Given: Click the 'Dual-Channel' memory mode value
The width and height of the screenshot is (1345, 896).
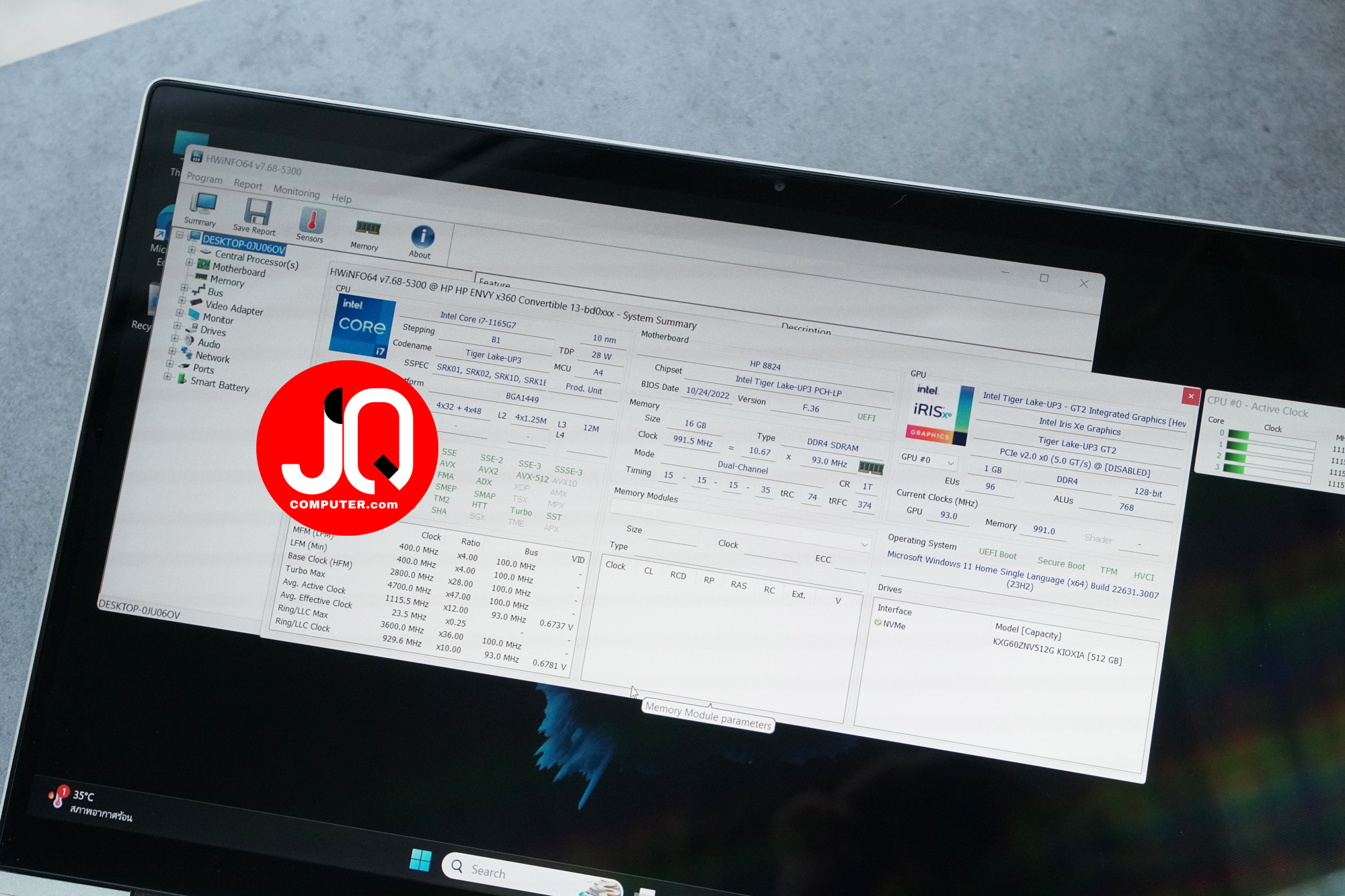Looking at the screenshot, I should [x=742, y=466].
